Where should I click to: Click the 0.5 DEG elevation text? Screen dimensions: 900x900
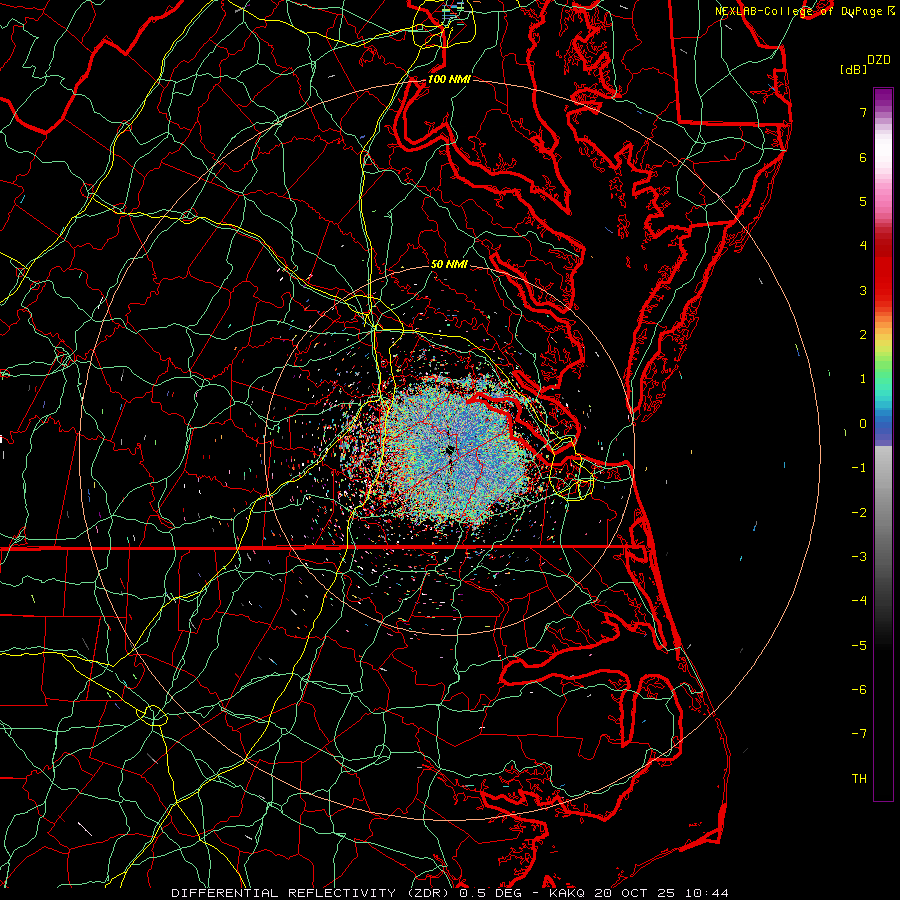pyautogui.click(x=490, y=893)
